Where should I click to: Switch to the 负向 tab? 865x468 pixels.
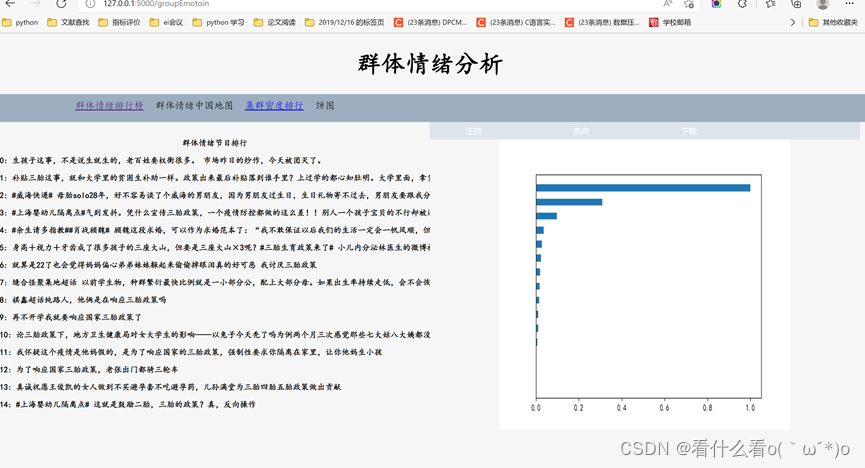coord(580,131)
